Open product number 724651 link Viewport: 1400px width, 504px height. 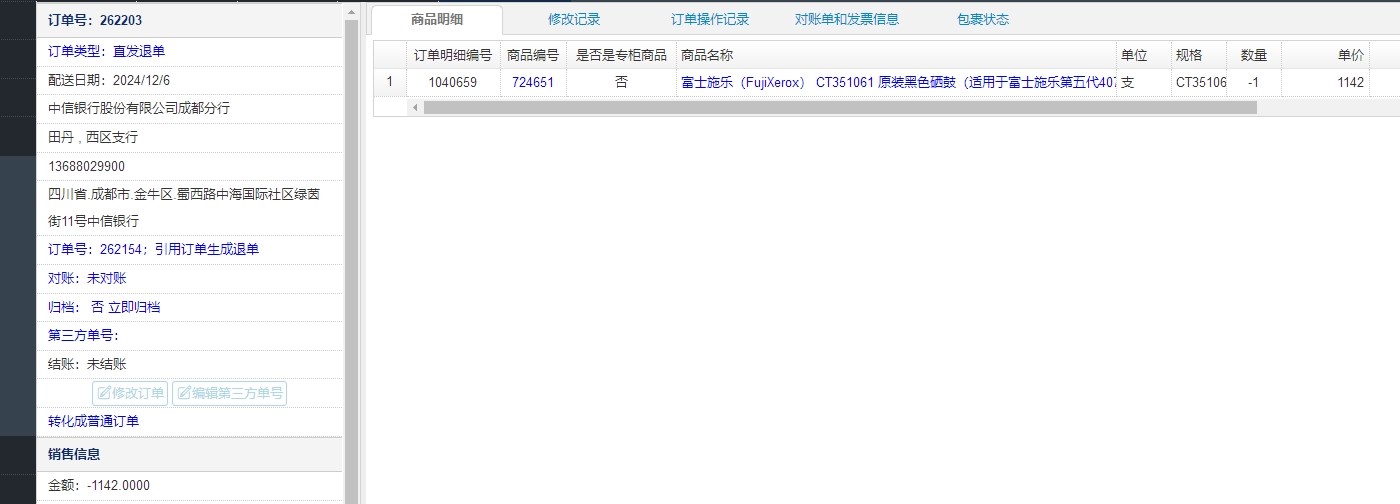pyautogui.click(x=533, y=83)
